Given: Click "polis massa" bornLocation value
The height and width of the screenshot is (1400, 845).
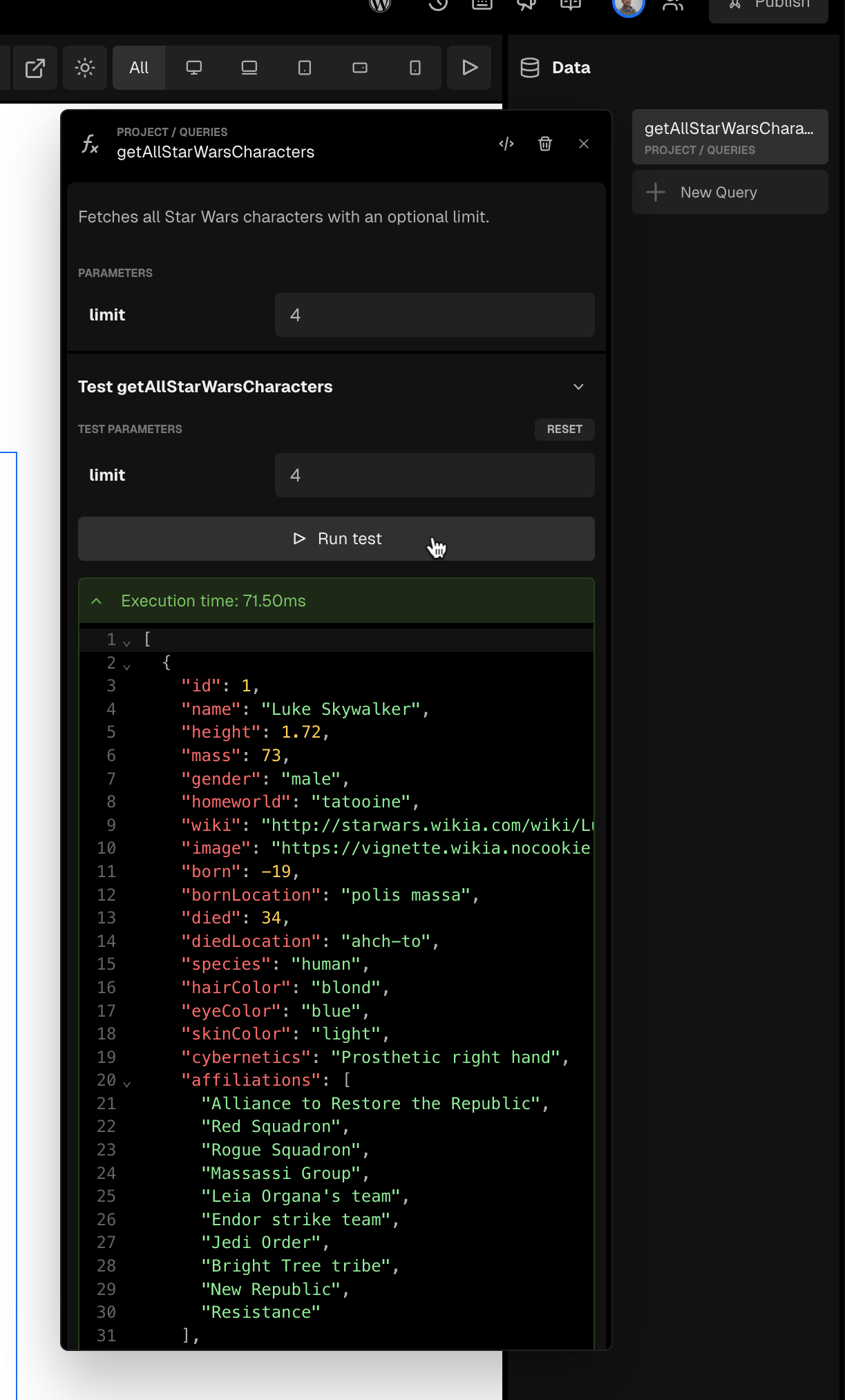Looking at the screenshot, I should click(406, 895).
